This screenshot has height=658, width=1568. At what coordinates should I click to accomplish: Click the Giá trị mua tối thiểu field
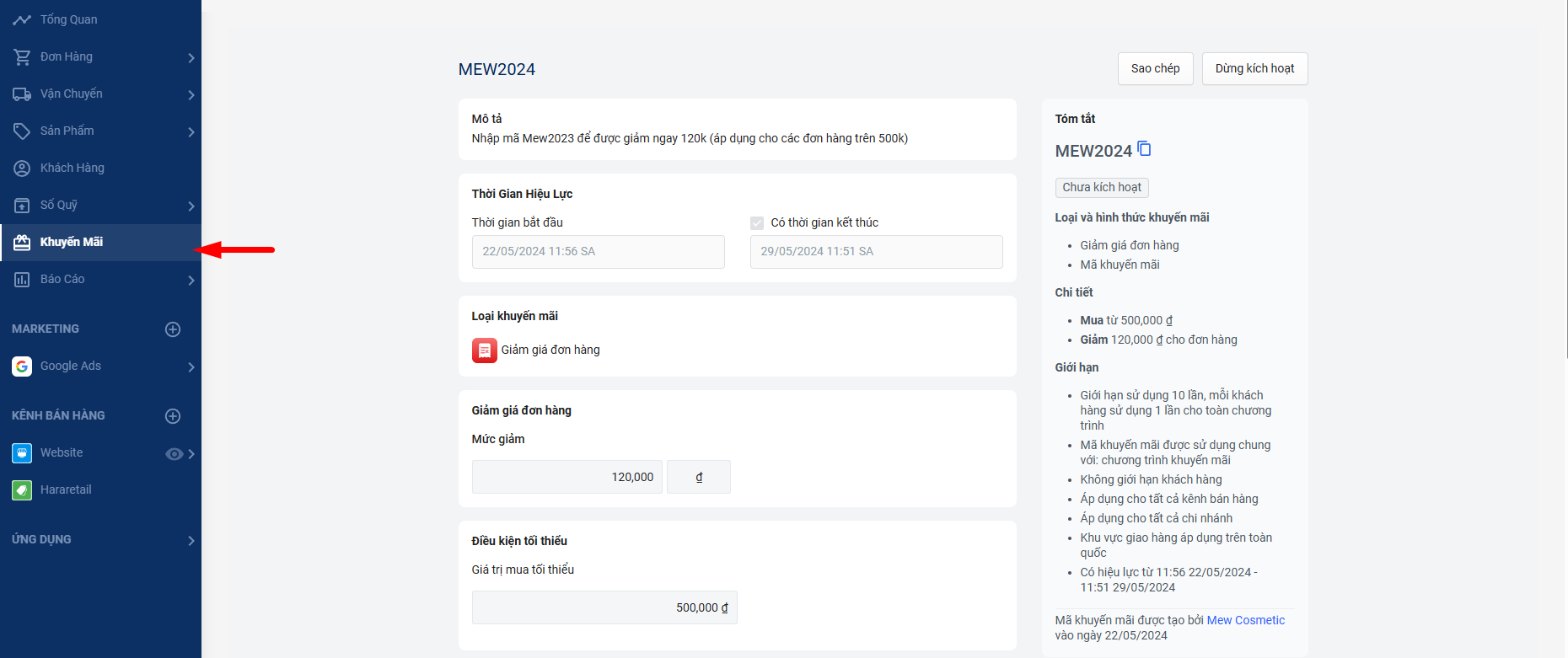pyautogui.click(x=604, y=607)
